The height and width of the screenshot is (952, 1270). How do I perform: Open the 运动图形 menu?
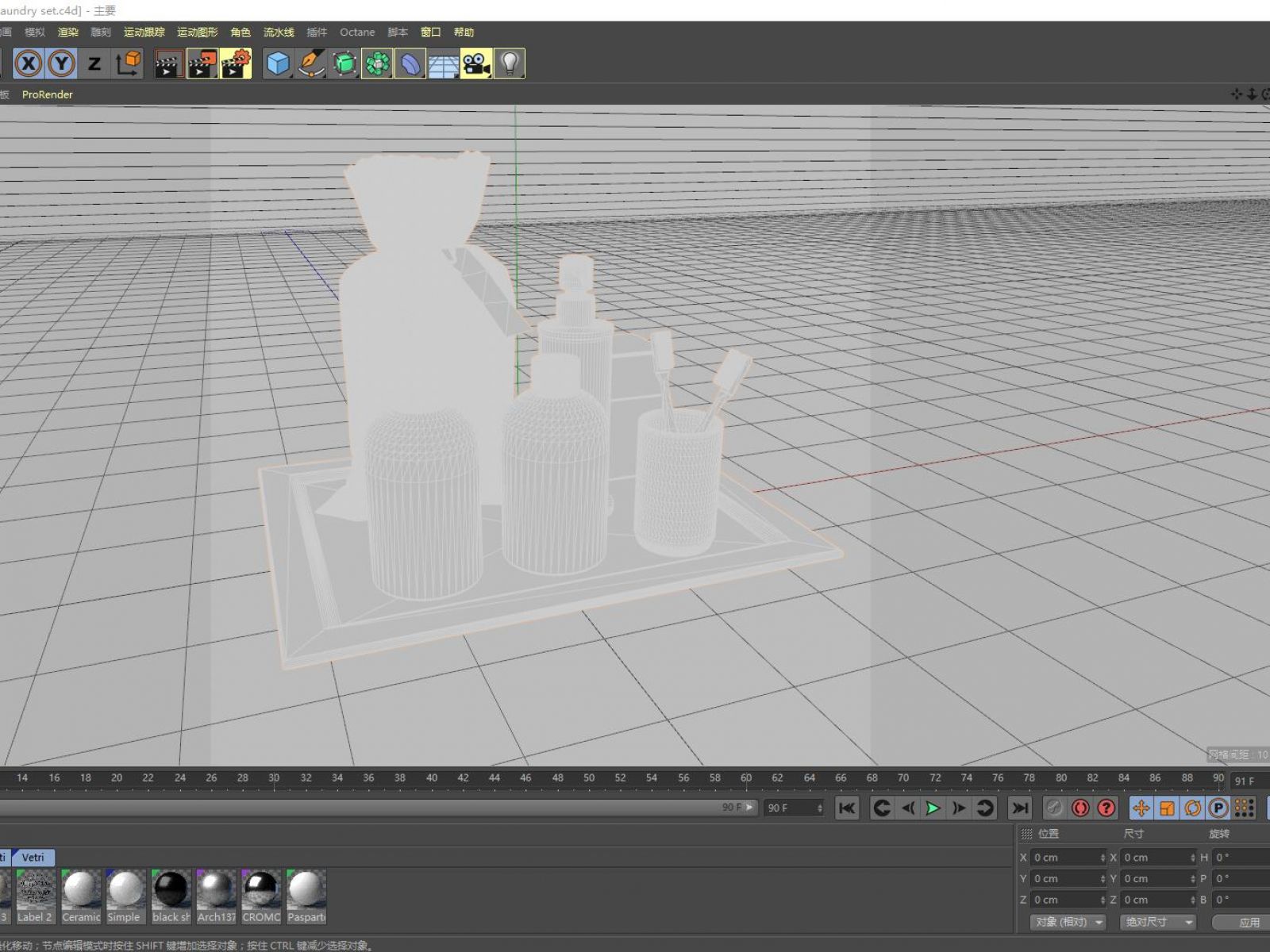tap(197, 33)
